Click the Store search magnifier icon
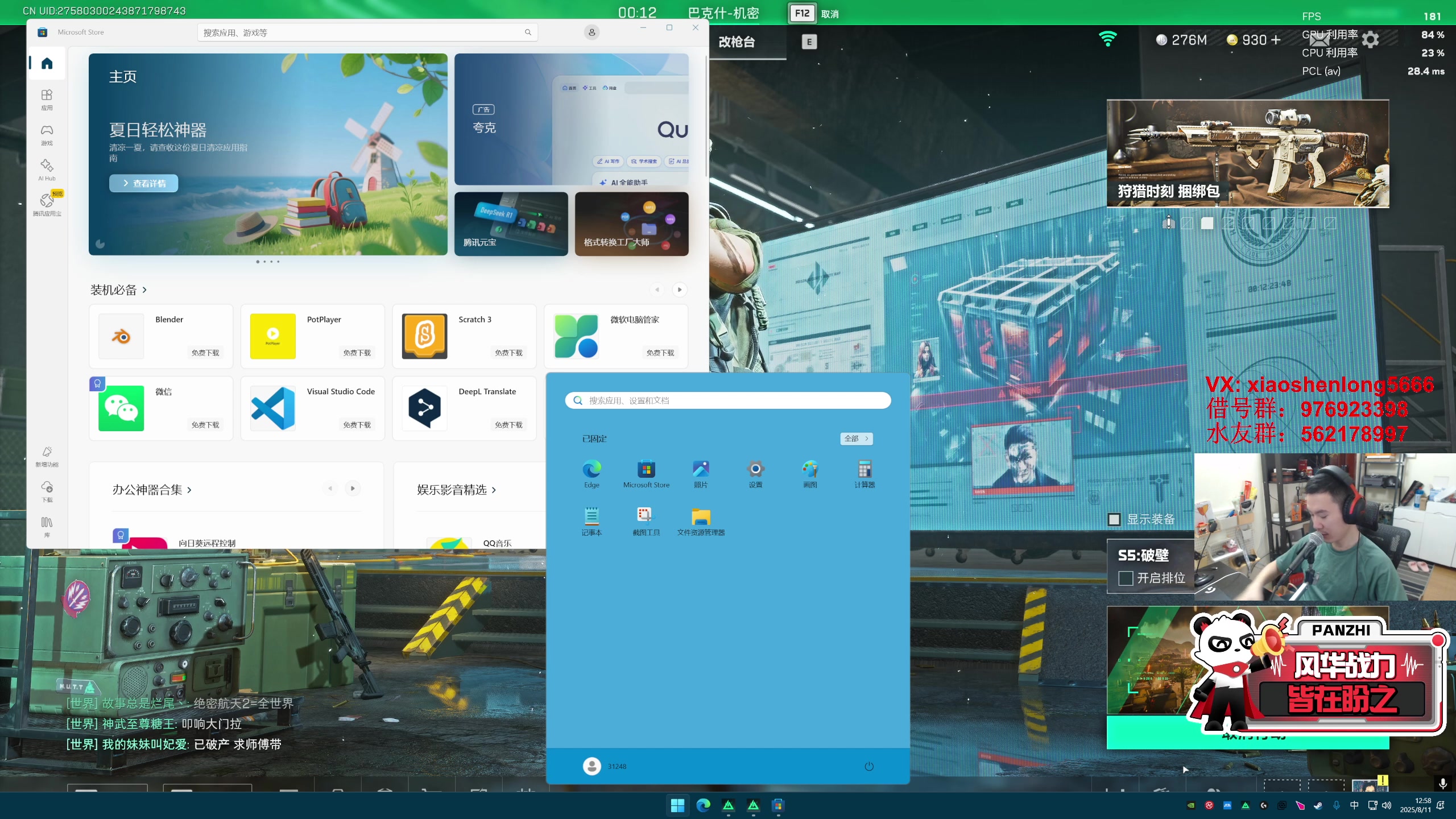Viewport: 1456px width, 819px height. tap(528, 32)
